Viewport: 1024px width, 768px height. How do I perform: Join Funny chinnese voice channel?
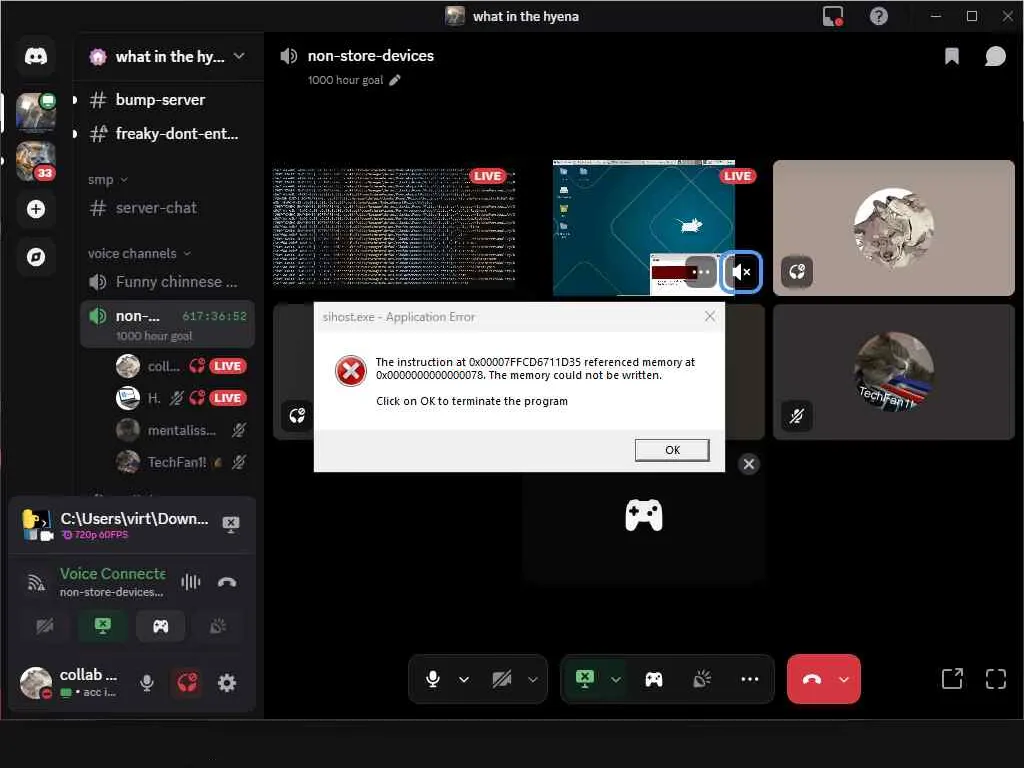(168, 281)
